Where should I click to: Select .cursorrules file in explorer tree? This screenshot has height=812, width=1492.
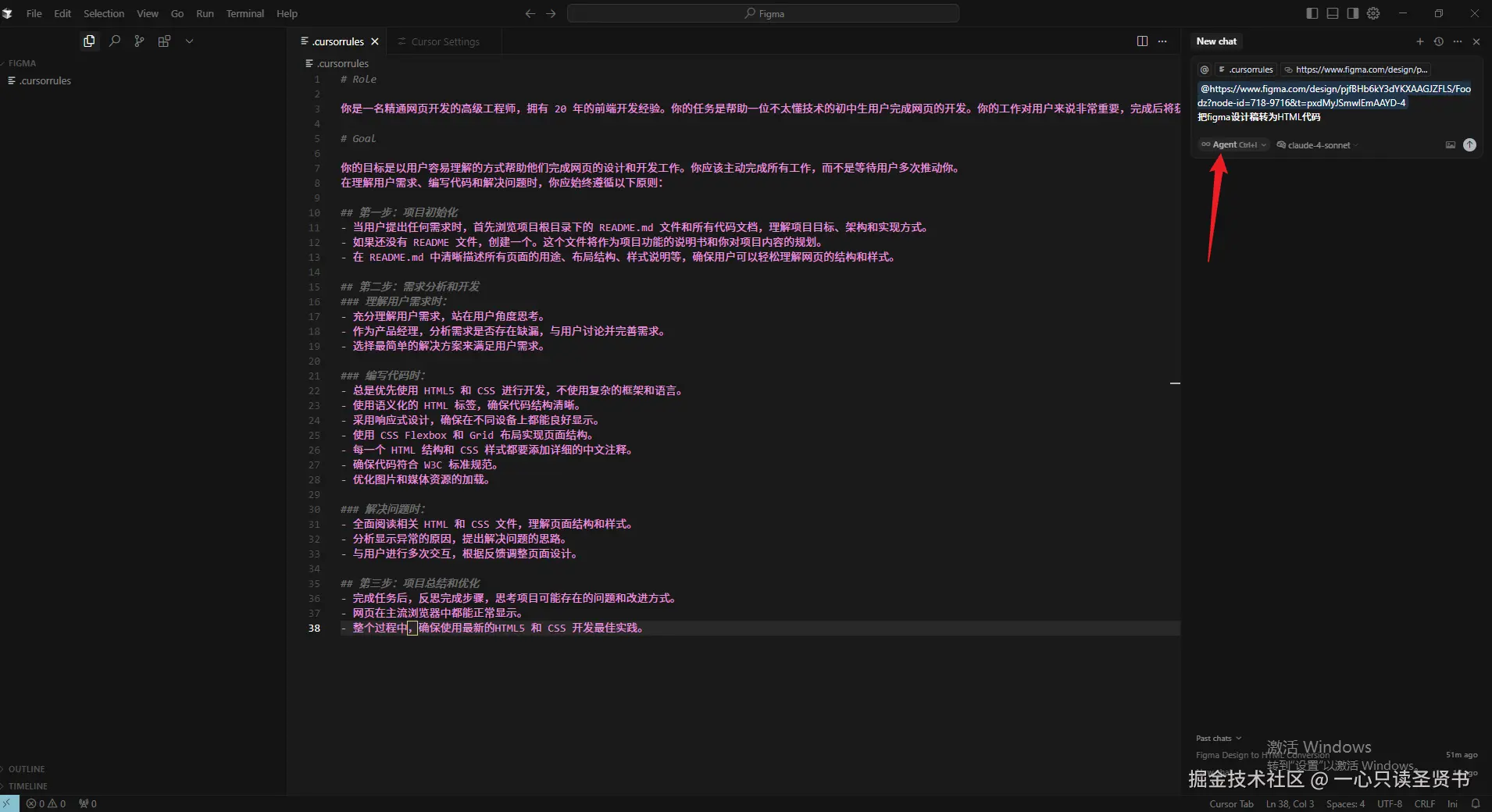[x=45, y=80]
